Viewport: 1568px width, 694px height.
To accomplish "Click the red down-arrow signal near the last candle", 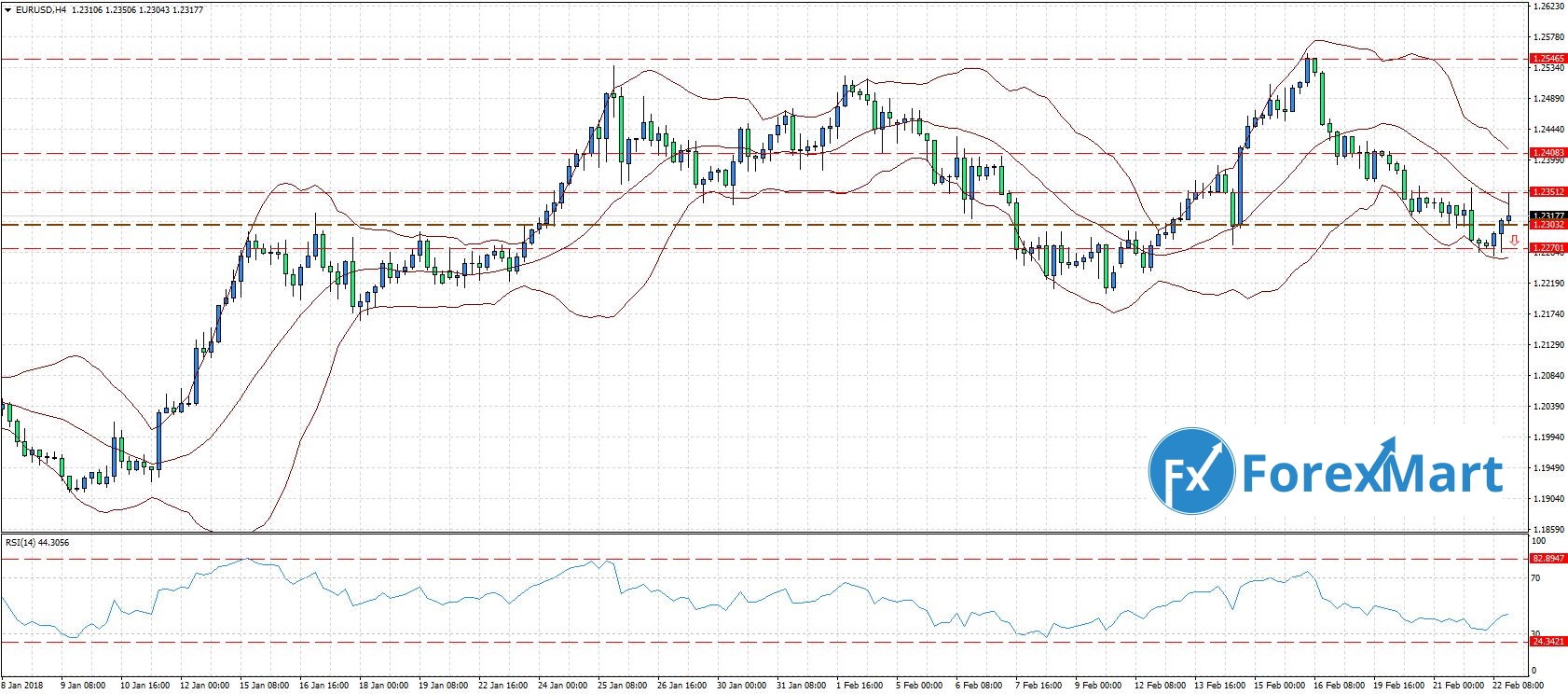I will [x=1515, y=241].
